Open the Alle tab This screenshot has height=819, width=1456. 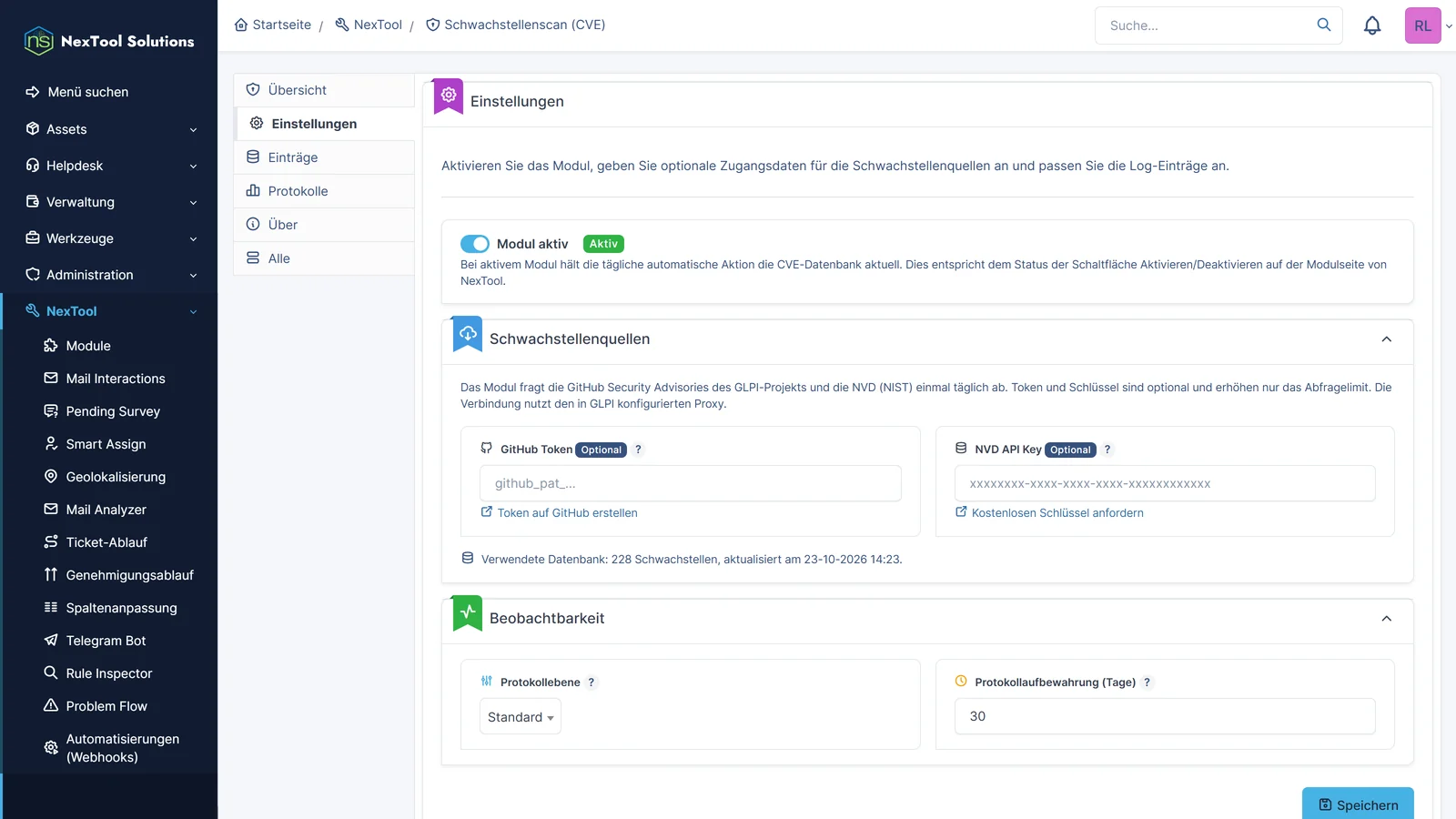pos(324,258)
